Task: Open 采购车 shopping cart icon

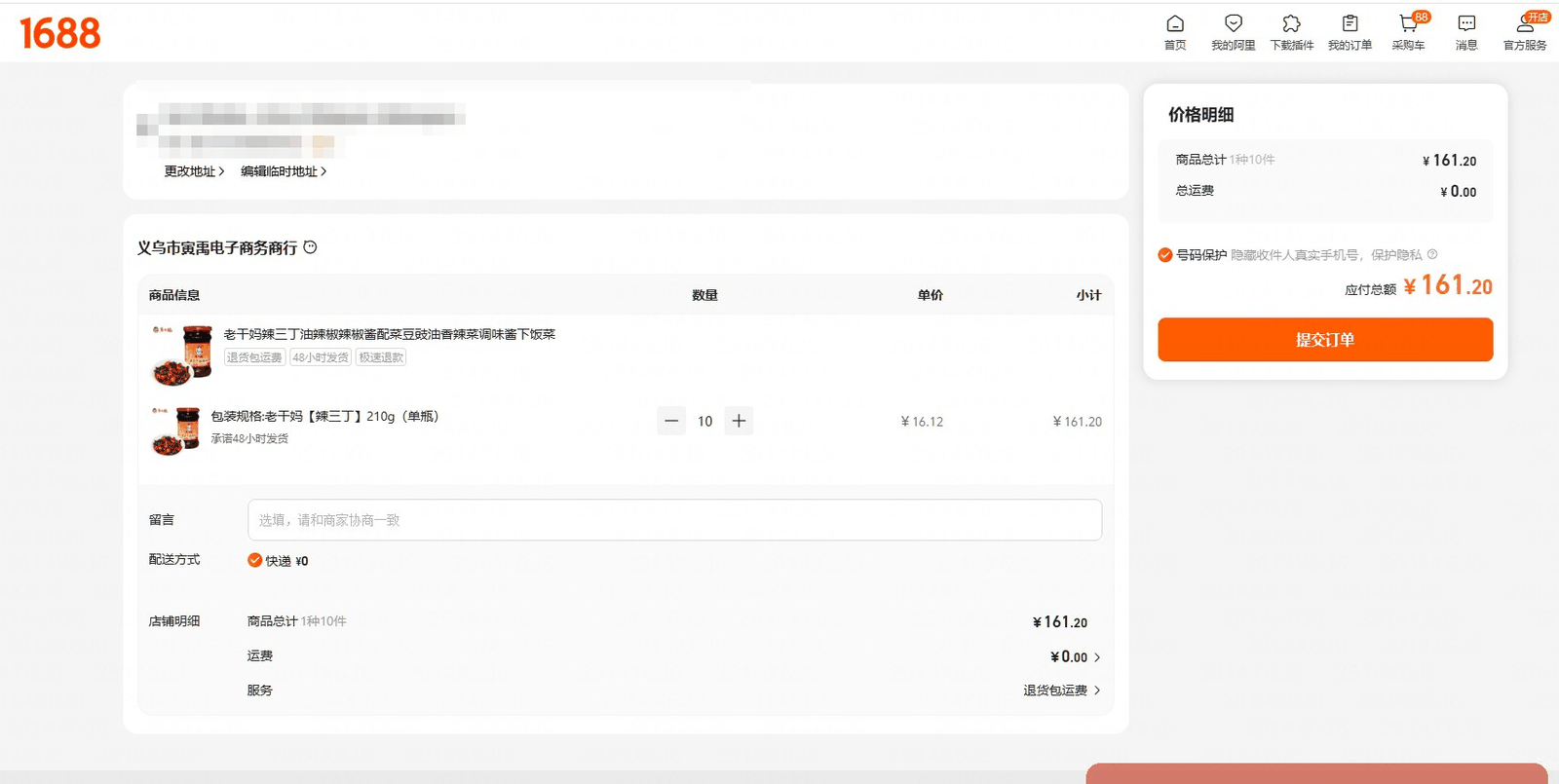Action: tap(1409, 32)
